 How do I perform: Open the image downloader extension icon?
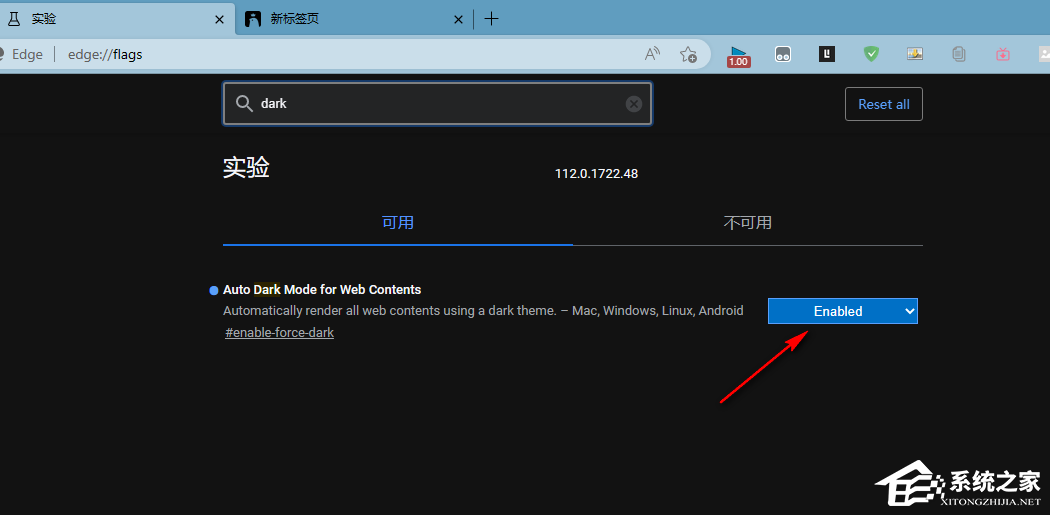(915, 54)
